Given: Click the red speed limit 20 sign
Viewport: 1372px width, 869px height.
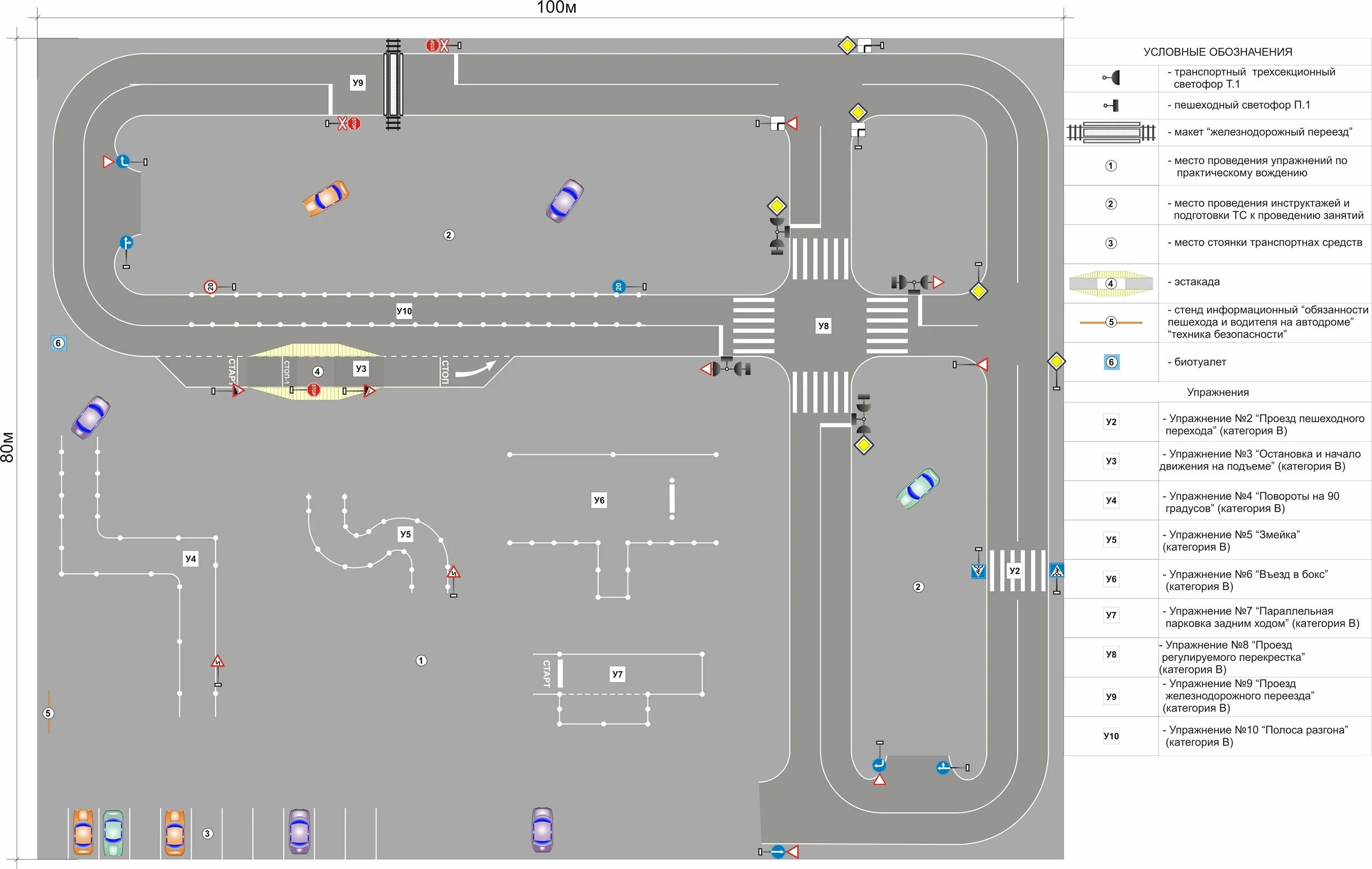Looking at the screenshot, I should (x=211, y=287).
